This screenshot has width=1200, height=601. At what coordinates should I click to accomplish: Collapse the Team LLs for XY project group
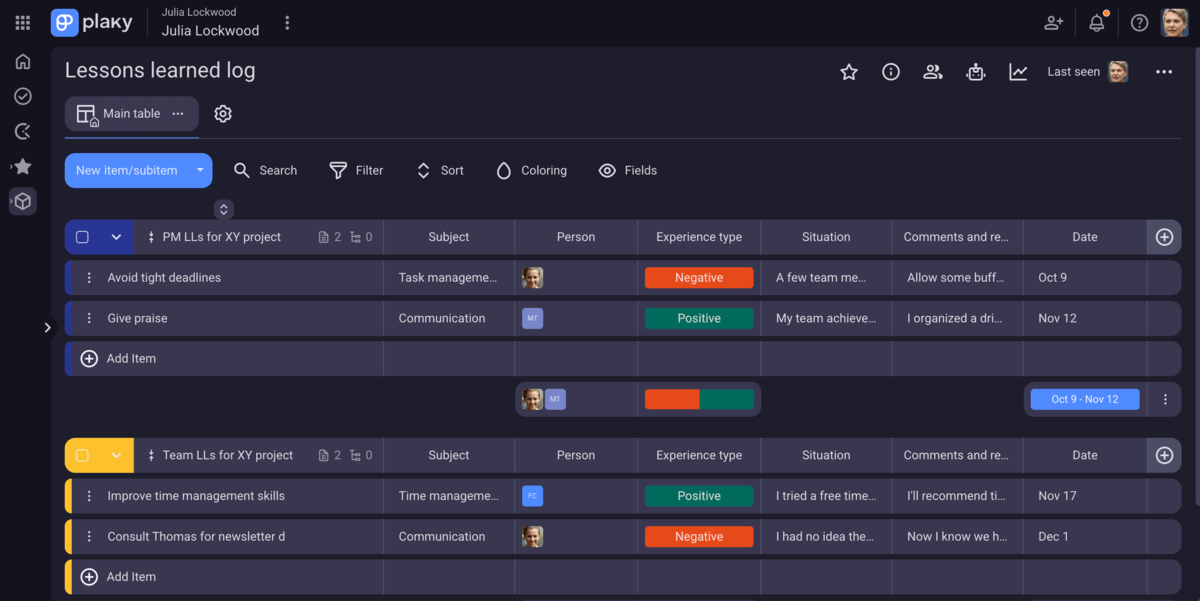click(116, 455)
